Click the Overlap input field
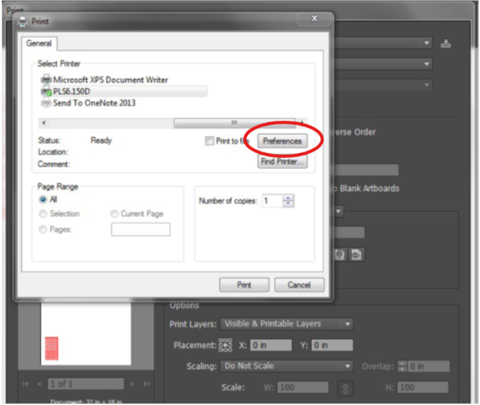Image resolution: width=480 pixels, height=405 pixels. 428,366
